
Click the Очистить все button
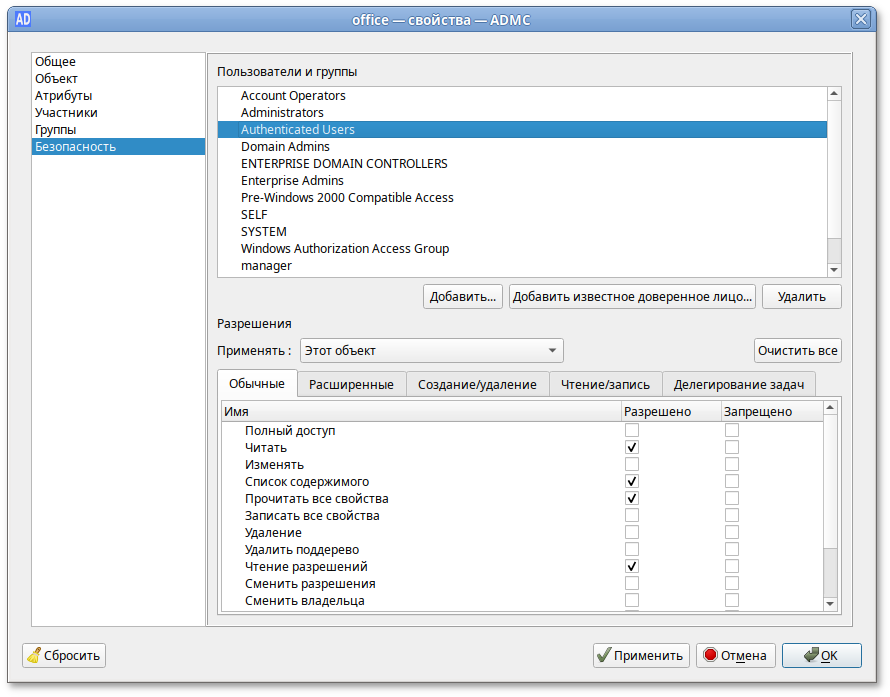pyautogui.click(x=797, y=351)
